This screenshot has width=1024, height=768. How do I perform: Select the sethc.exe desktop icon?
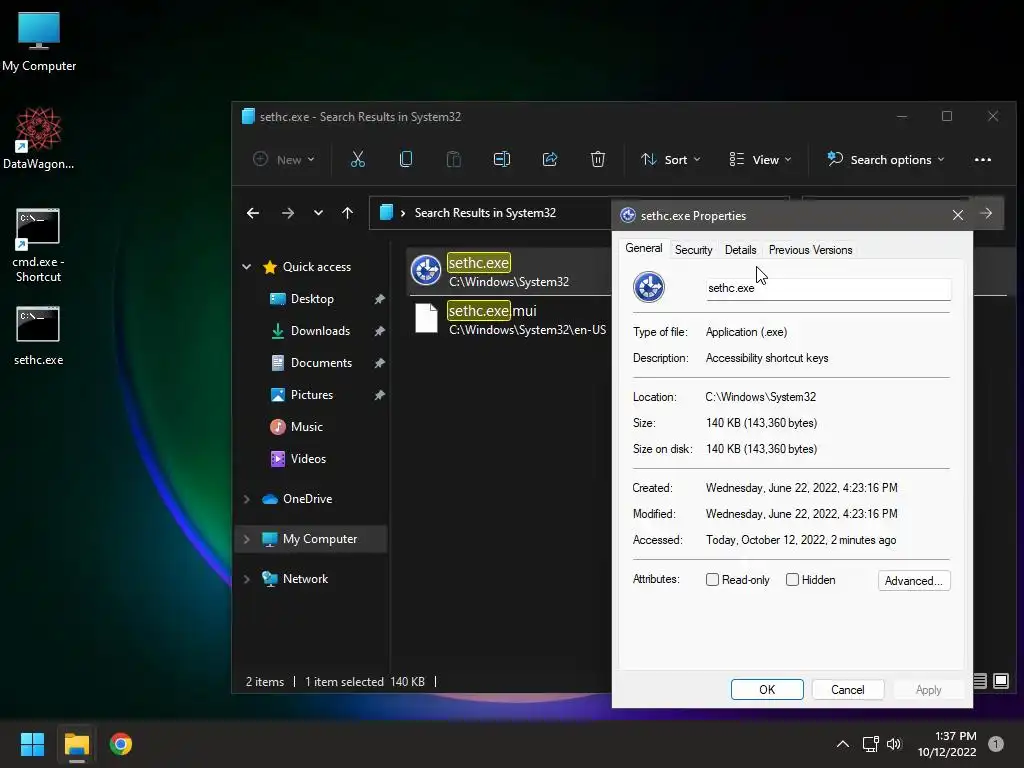coord(39,336)
